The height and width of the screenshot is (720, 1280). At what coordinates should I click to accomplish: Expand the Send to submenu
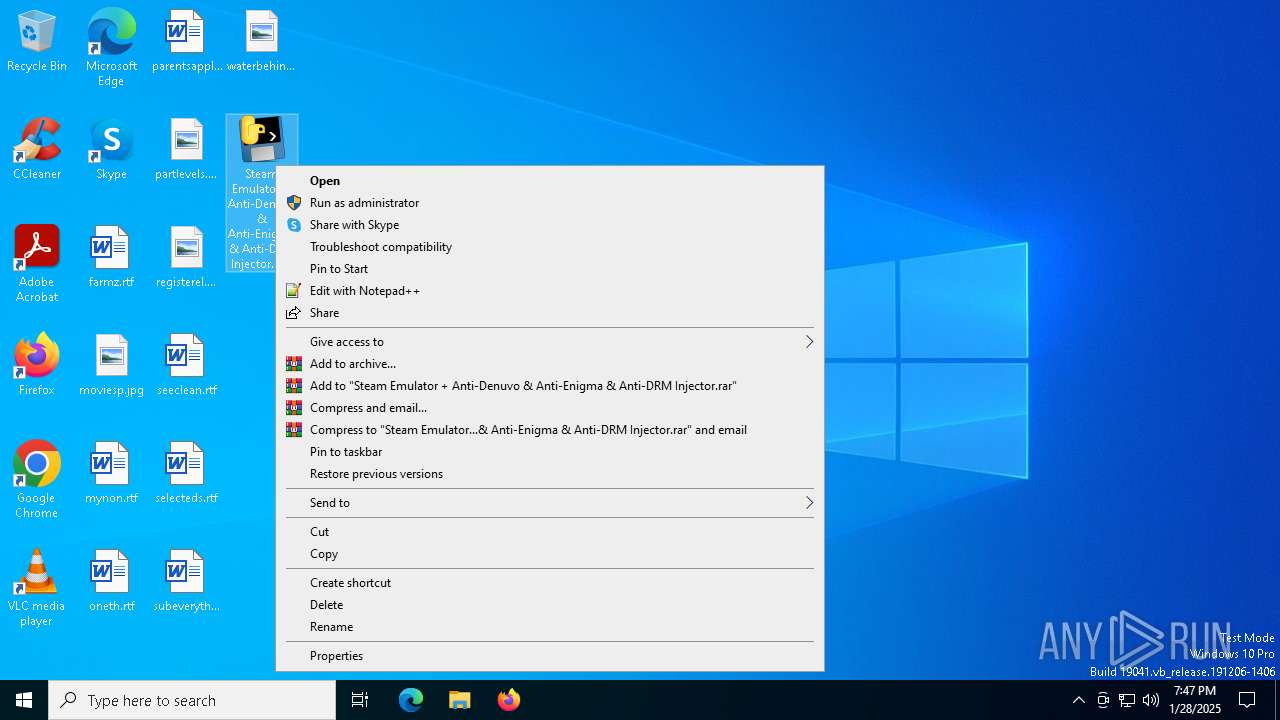[550, 503]
